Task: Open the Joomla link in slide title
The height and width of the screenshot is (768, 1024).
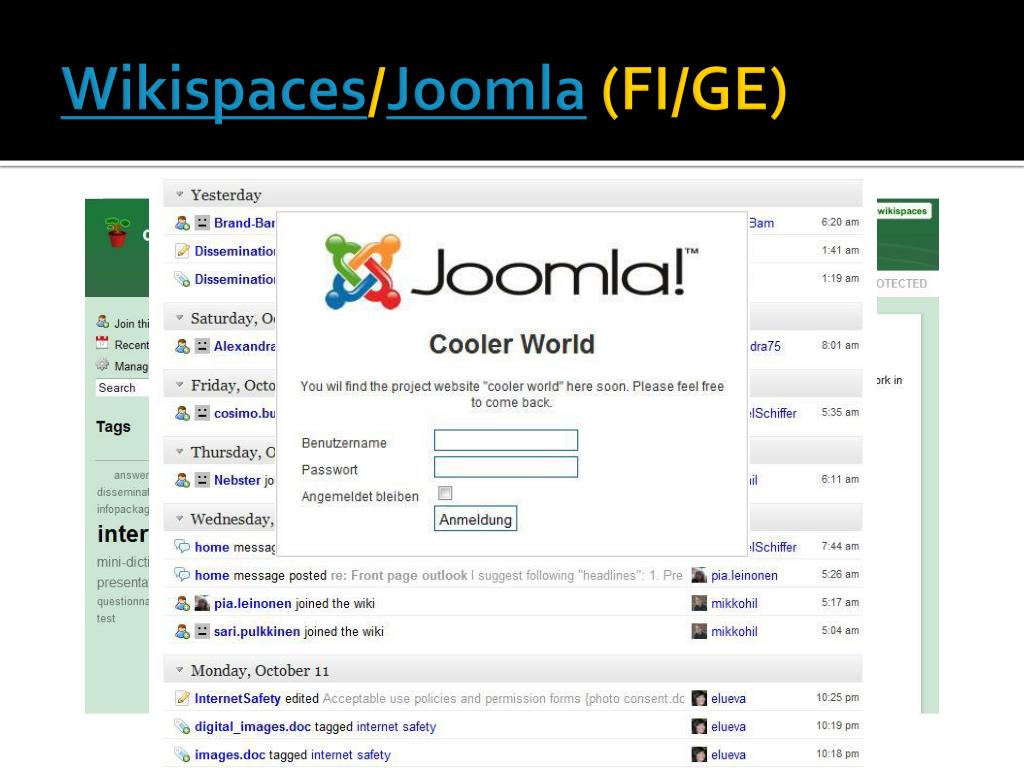Action: click(x=486, y=89)
